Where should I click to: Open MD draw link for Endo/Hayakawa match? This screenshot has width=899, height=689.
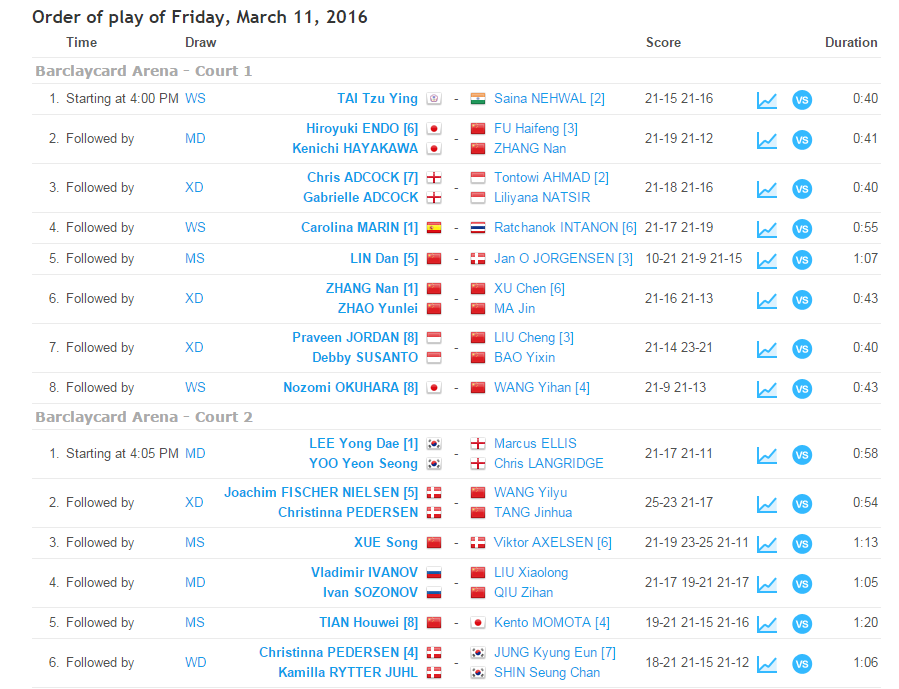pos(195,139)
